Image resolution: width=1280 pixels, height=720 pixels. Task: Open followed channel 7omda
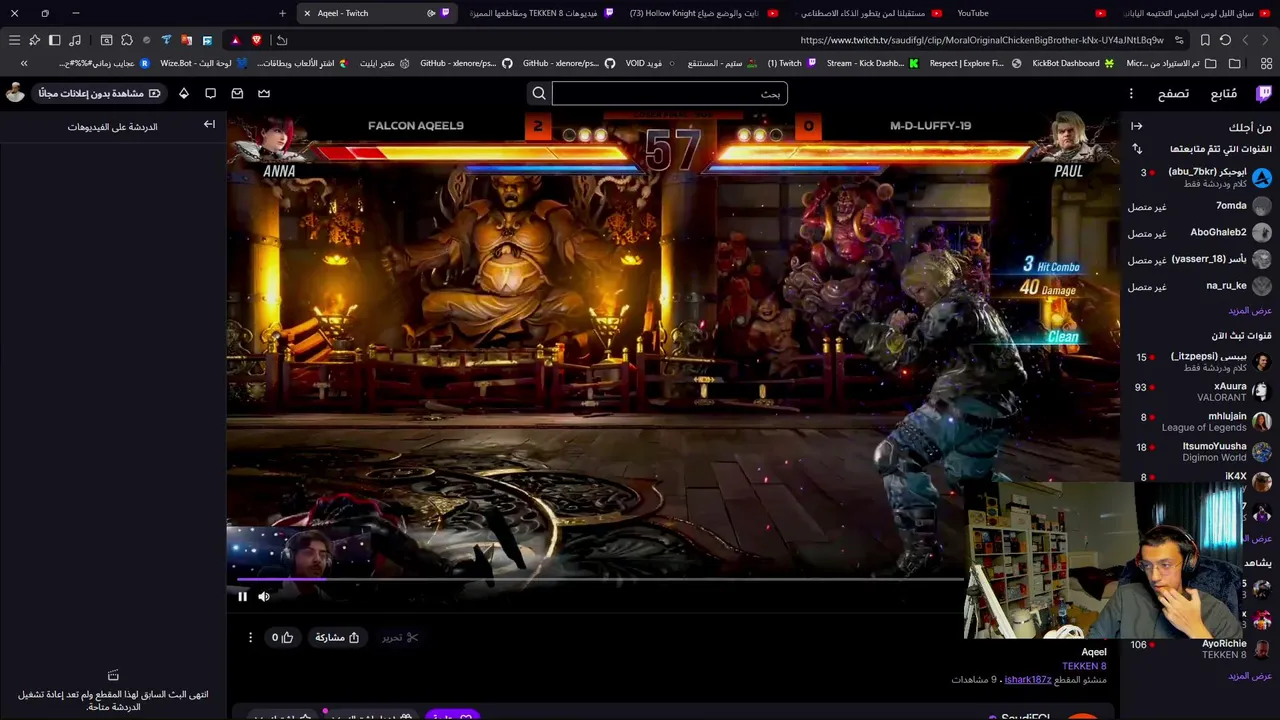(x=1200, y=206)
